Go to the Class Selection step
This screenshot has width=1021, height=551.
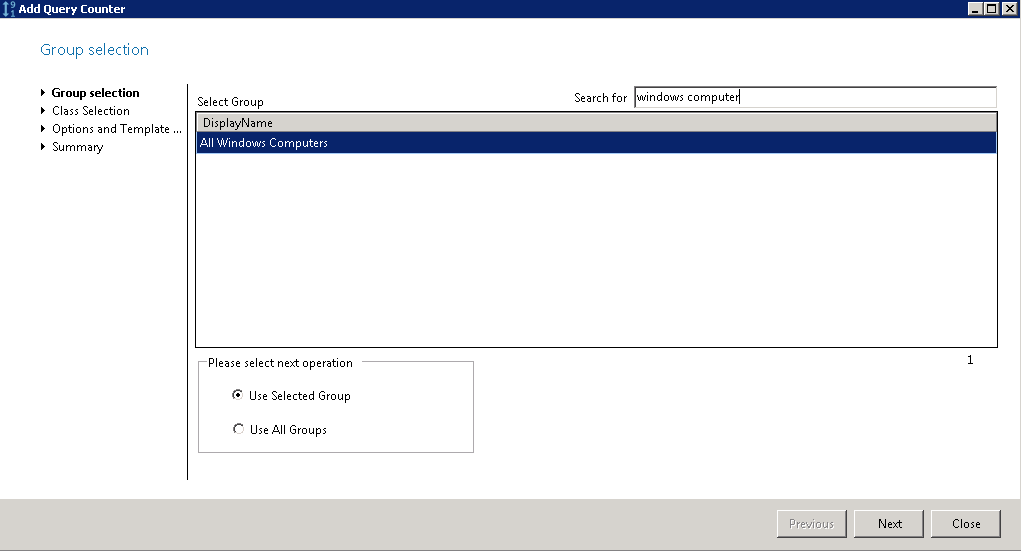tap(90, 111)
